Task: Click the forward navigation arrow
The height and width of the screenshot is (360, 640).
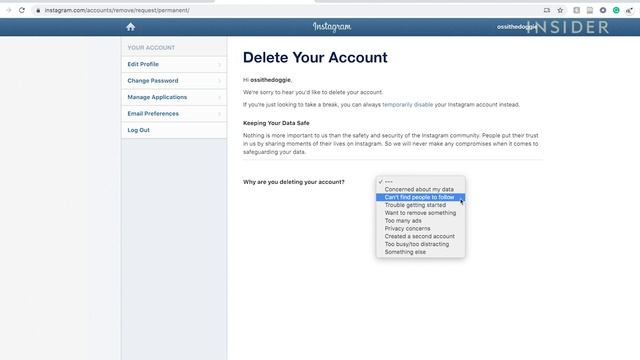Action: point(9,10)
